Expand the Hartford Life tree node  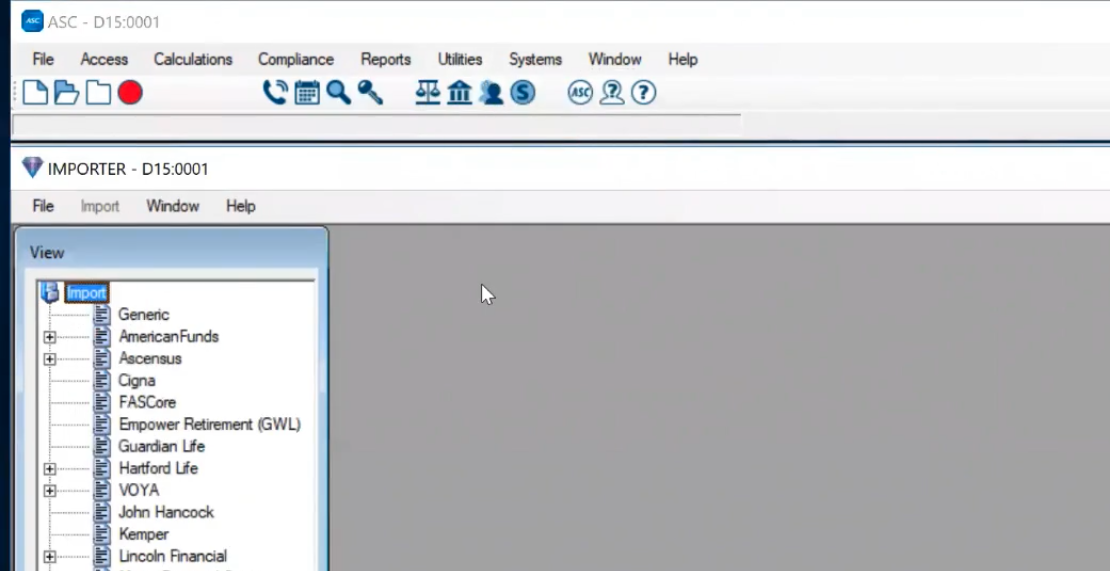pyautogui.click(x=50, y=468)
